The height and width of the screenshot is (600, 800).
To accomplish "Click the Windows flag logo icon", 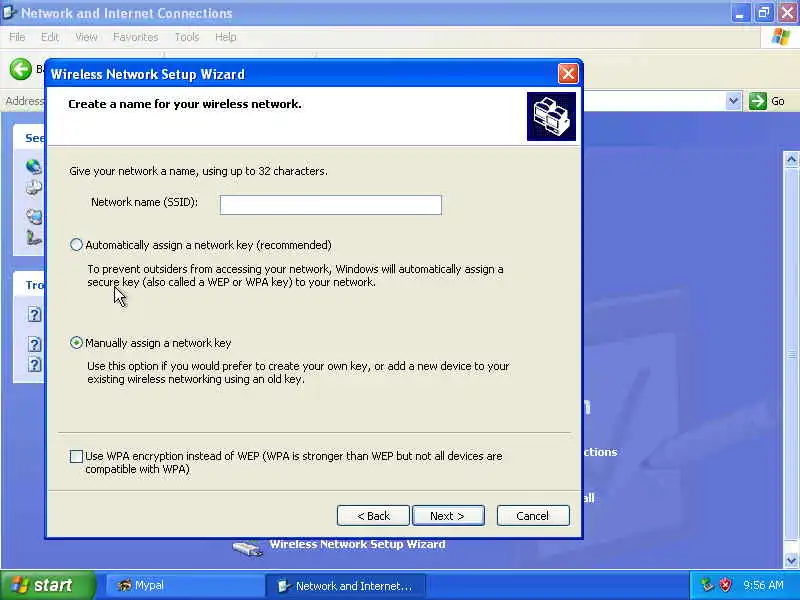I will click(780, 37).
